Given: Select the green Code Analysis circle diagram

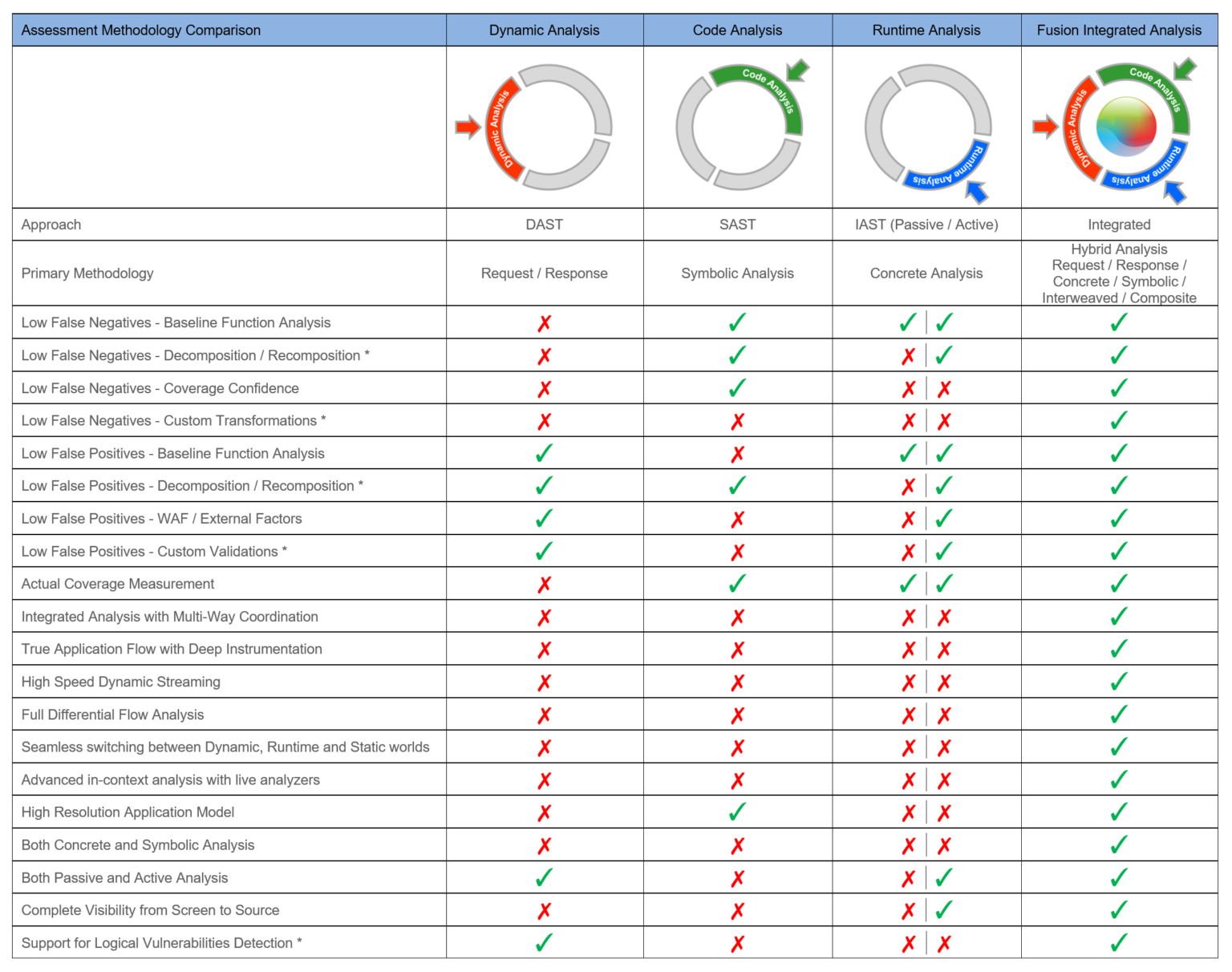Looking at the screenshot, I should click(738, 128).
